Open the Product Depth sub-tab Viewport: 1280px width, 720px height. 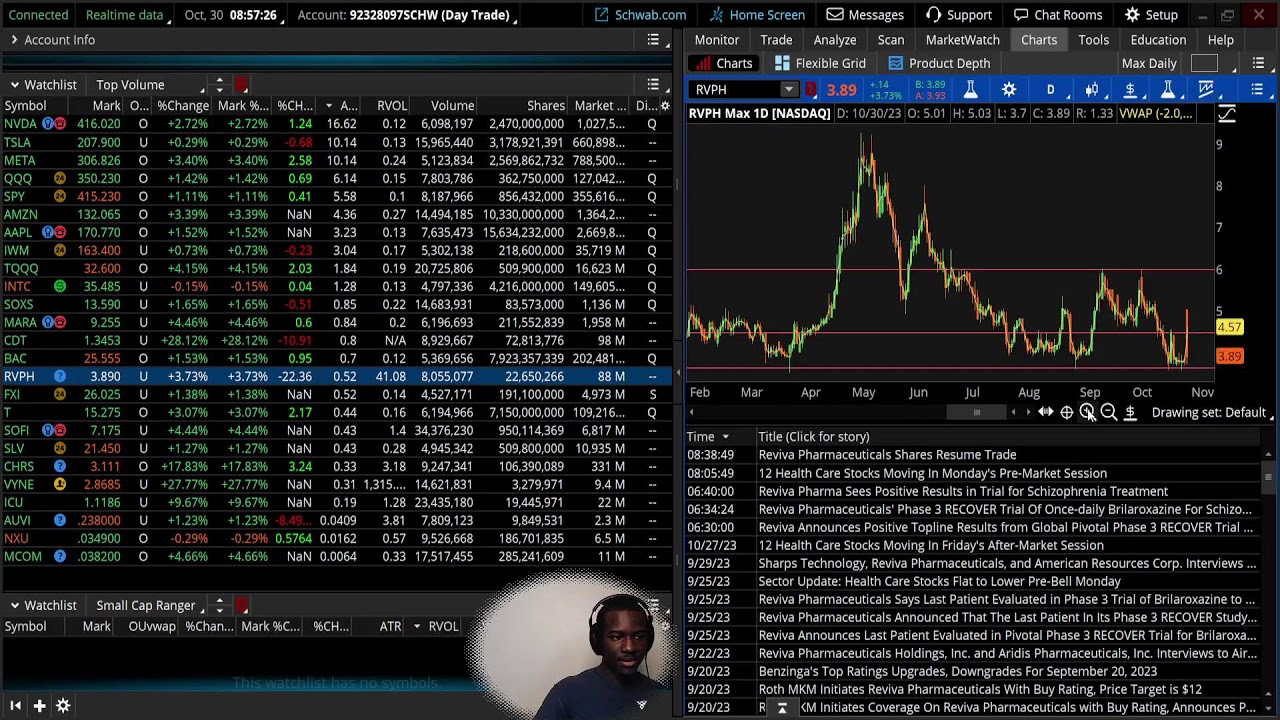coord(940,64)
